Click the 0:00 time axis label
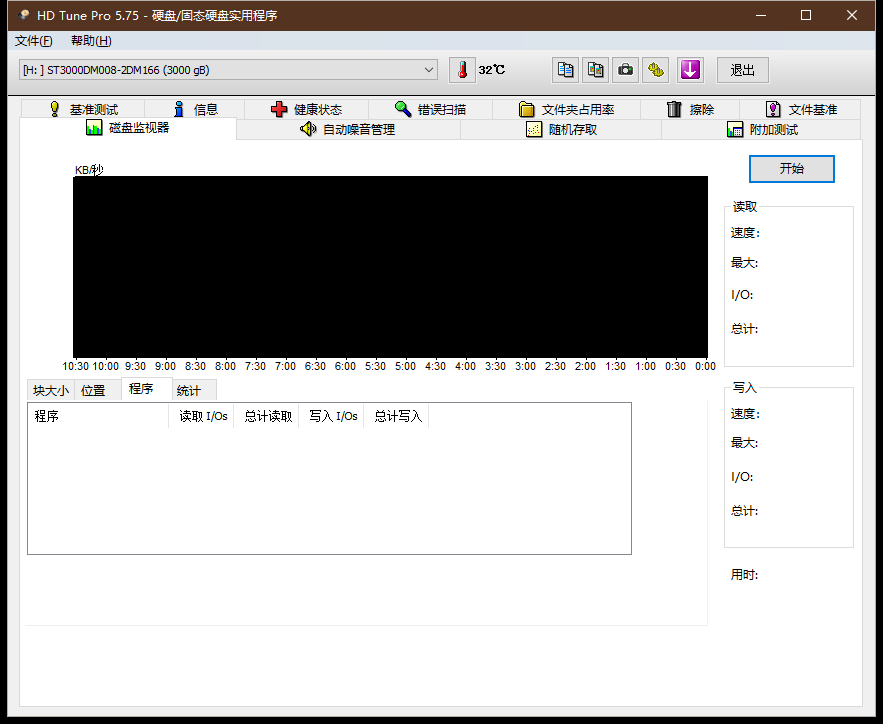This screenshot has height=724, width=883. point(705,367)
